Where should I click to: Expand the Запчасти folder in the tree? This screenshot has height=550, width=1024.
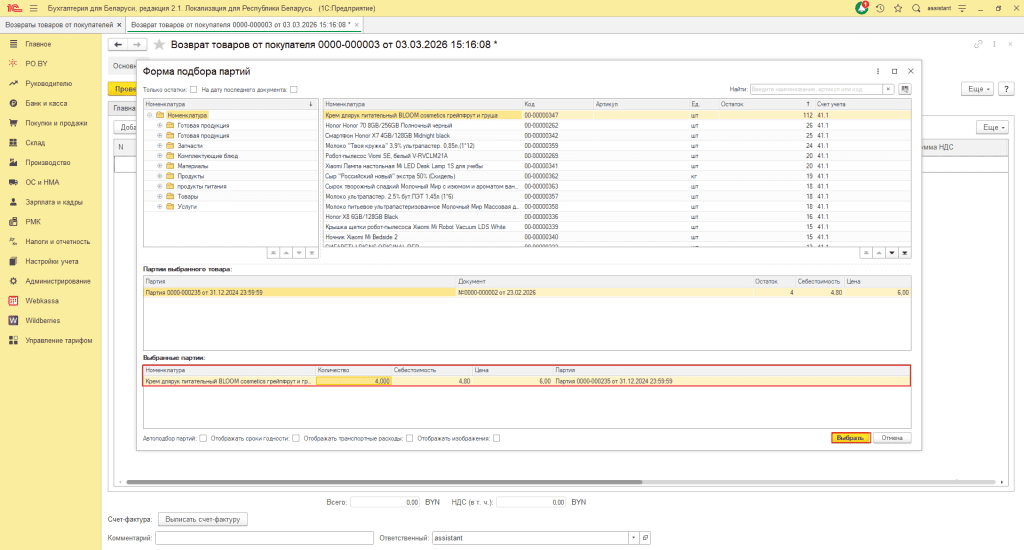point(159,146)
